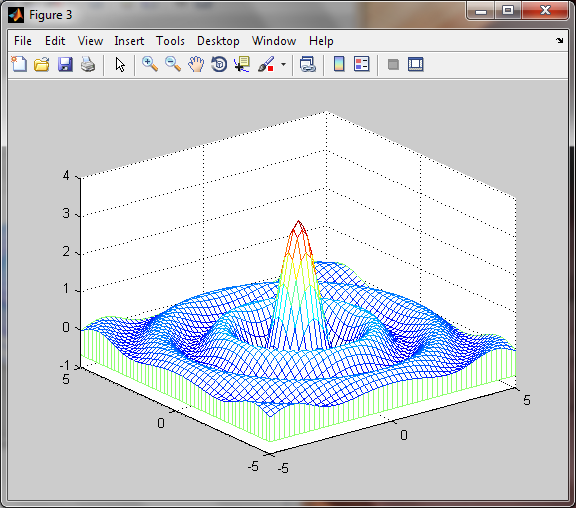Click the New Figure icon

[19, 64]
